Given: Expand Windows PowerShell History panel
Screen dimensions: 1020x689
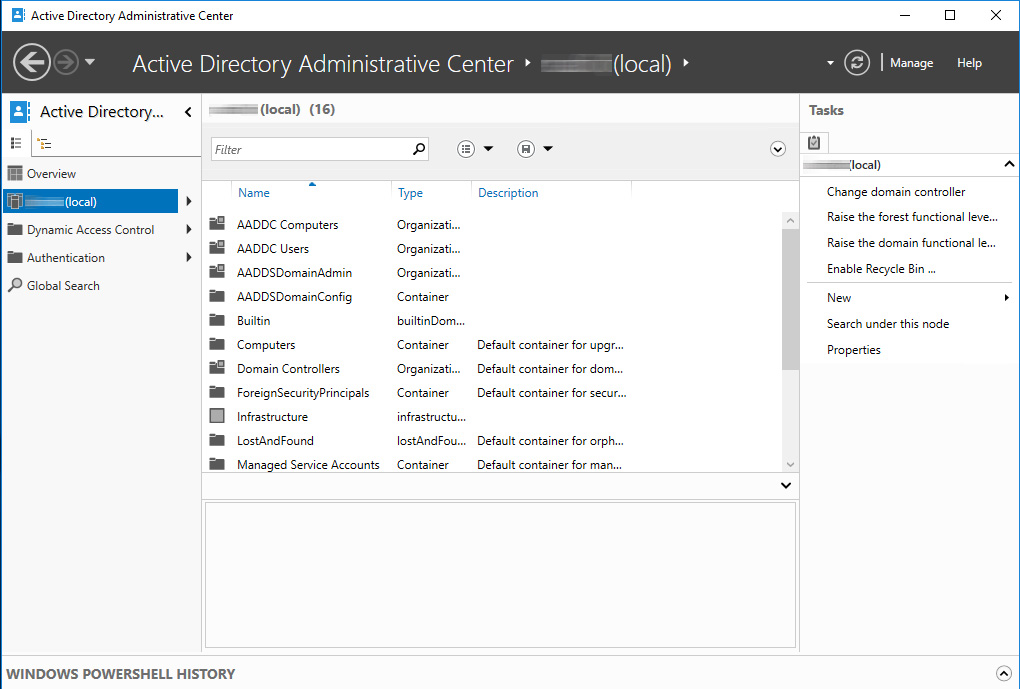Looking at the screenshot, I should point(1003,673).
